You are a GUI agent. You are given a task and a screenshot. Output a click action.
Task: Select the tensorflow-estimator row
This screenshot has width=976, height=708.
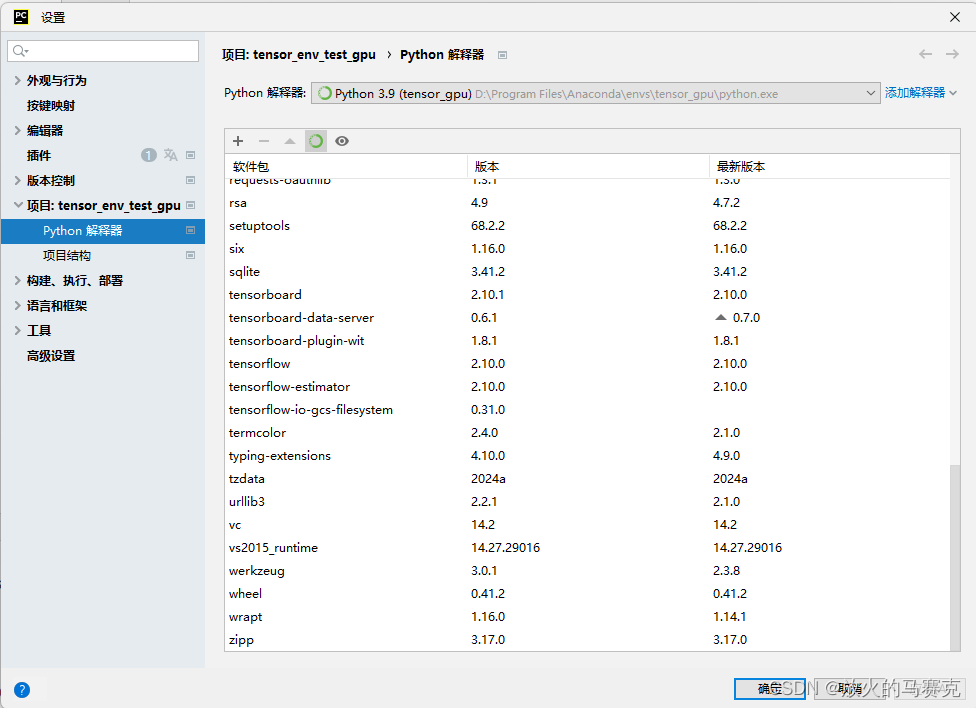tap(588, 387)
